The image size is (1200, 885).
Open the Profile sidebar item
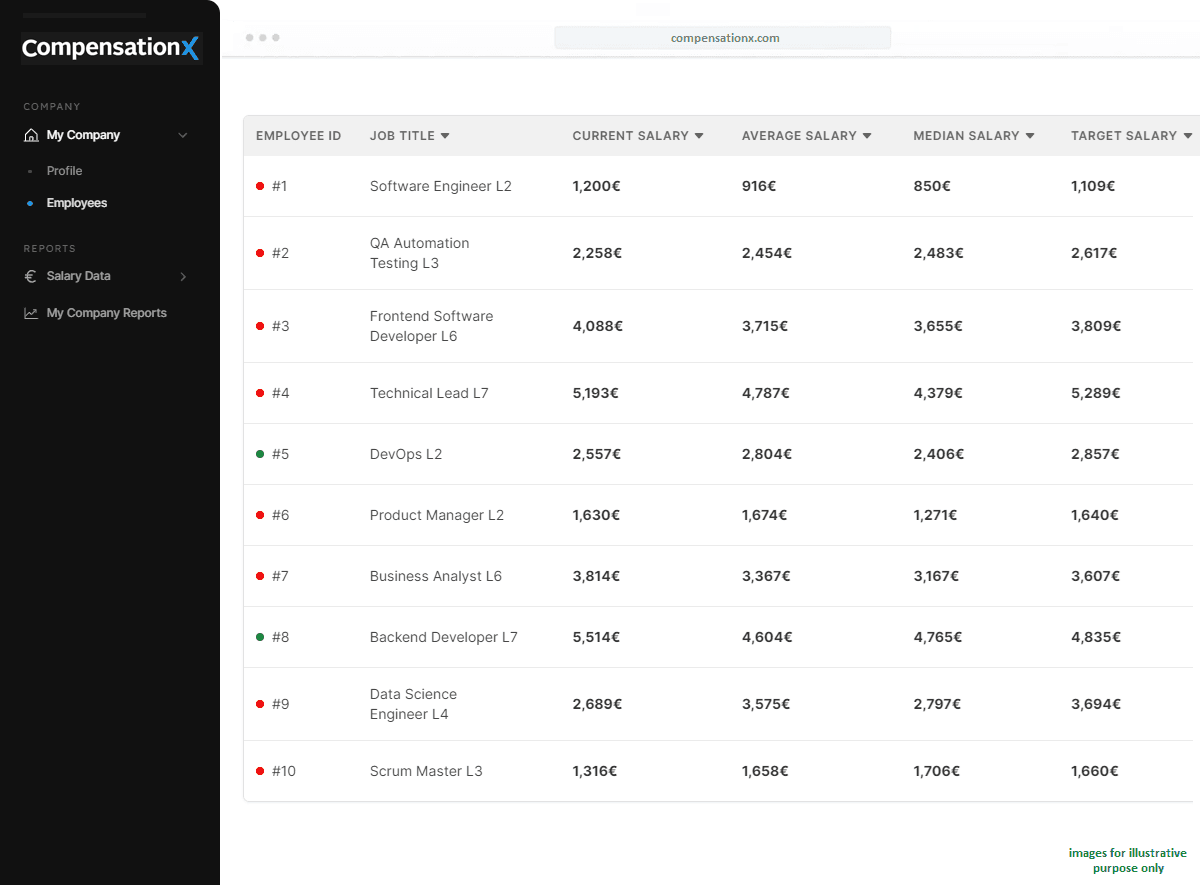tap(64, 171)
